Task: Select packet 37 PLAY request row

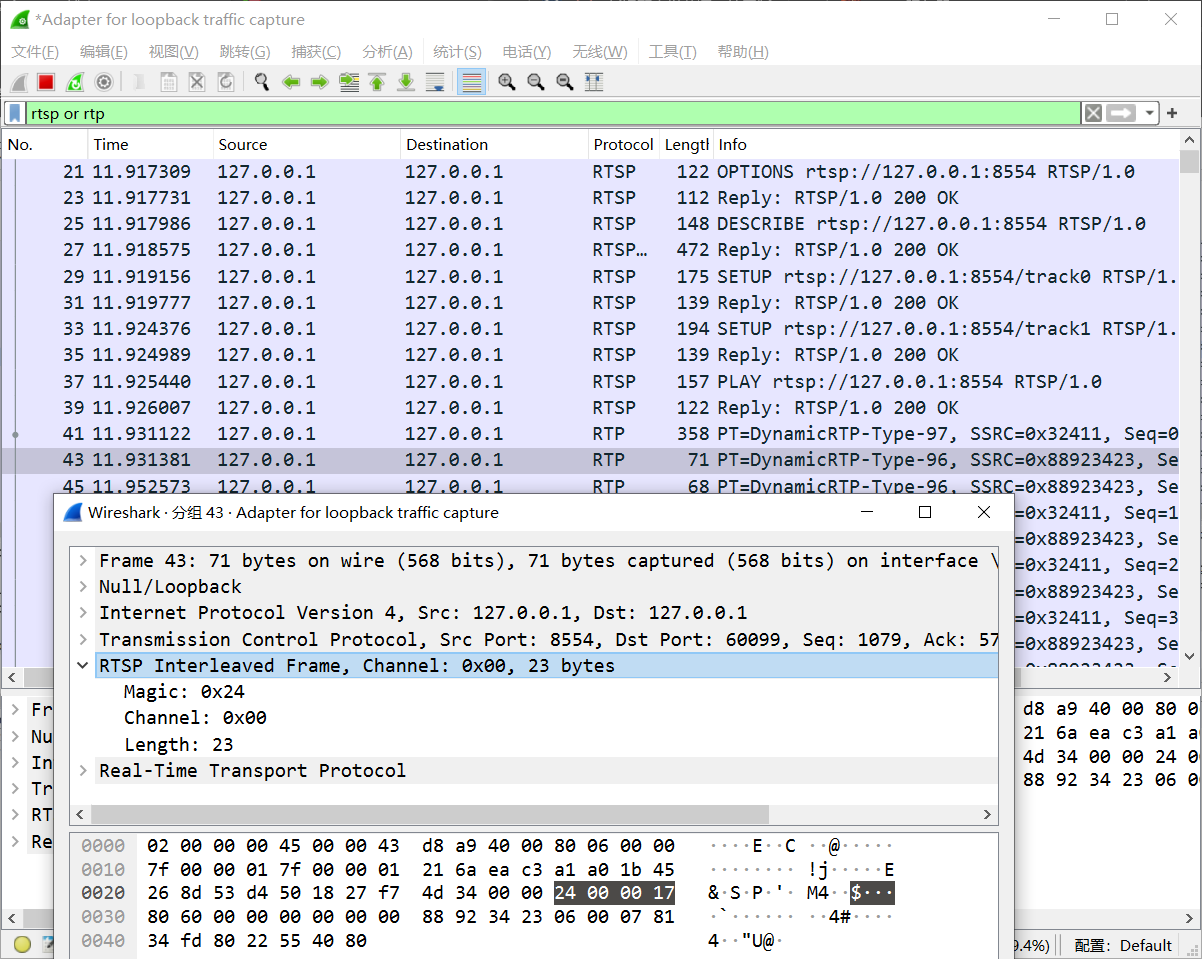Action: [590, 382]
